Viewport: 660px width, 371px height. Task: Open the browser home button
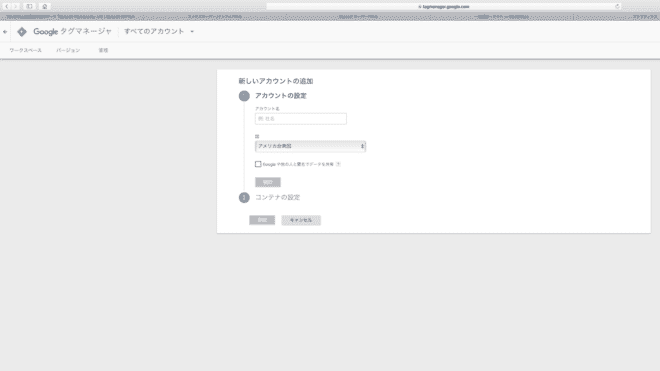45,6
